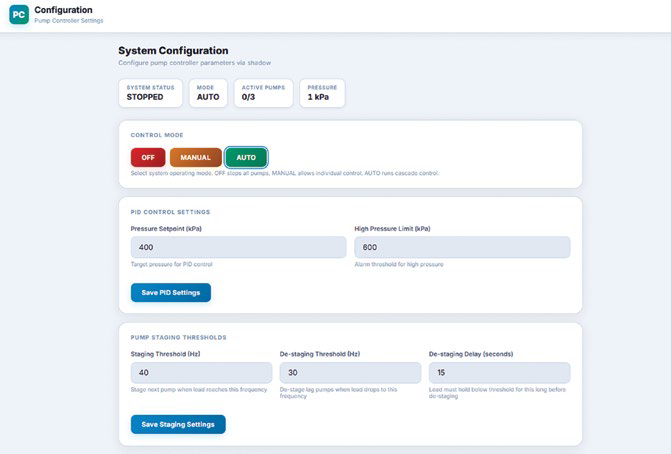
Task: Open the System Status STOPPED card
Action: (x=151, y=93)
